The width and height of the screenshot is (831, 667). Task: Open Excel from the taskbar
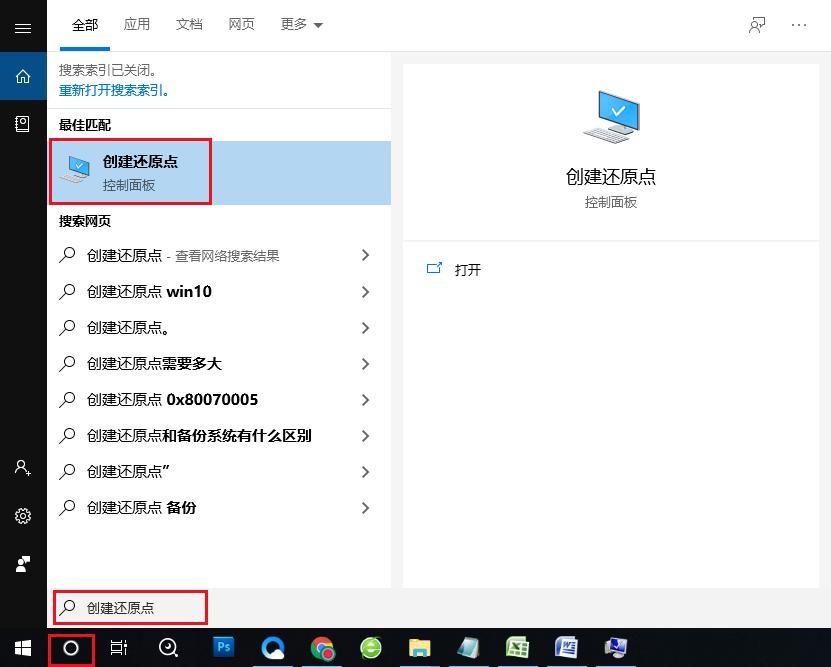coord(517,649)
